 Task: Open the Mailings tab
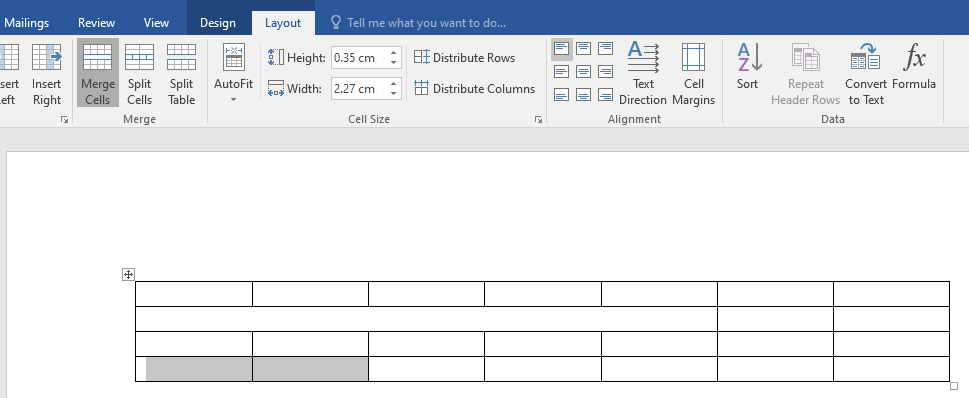coord(27,23)
